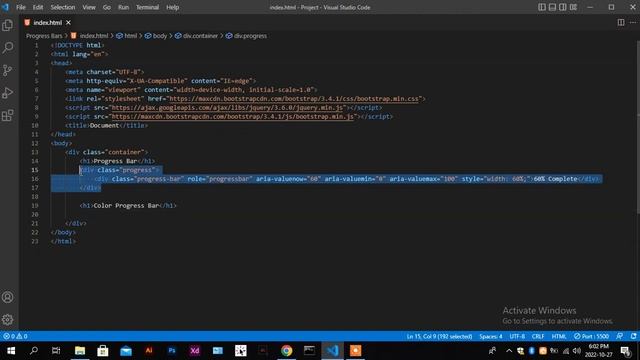This screenshot has width=640, height=360.
Task: Change indentation via Spaces: 4
Action: [491, 336]
